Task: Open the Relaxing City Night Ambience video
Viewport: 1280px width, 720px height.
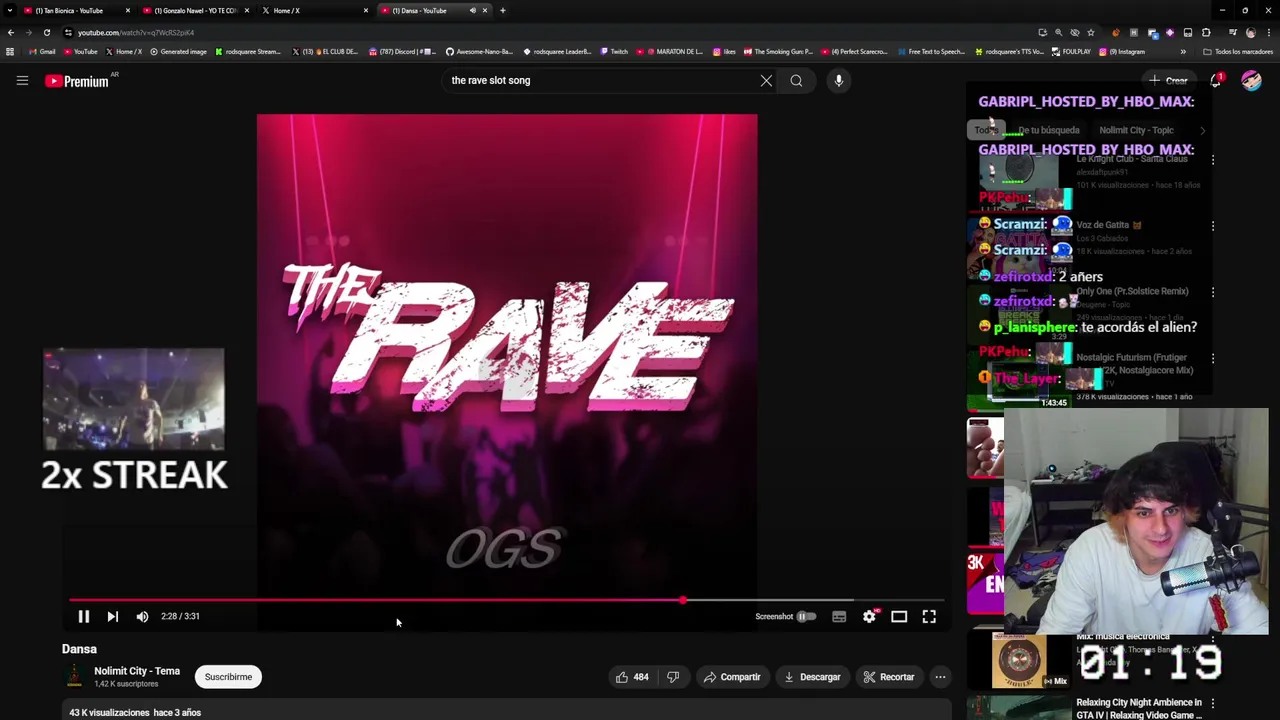Action: click(x=1138, y=709)
